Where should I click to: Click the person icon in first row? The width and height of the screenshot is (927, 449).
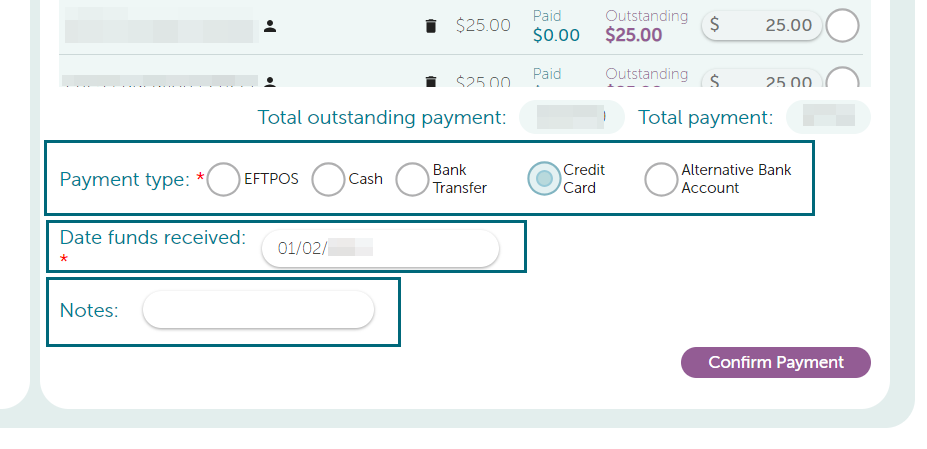point(270,26)
